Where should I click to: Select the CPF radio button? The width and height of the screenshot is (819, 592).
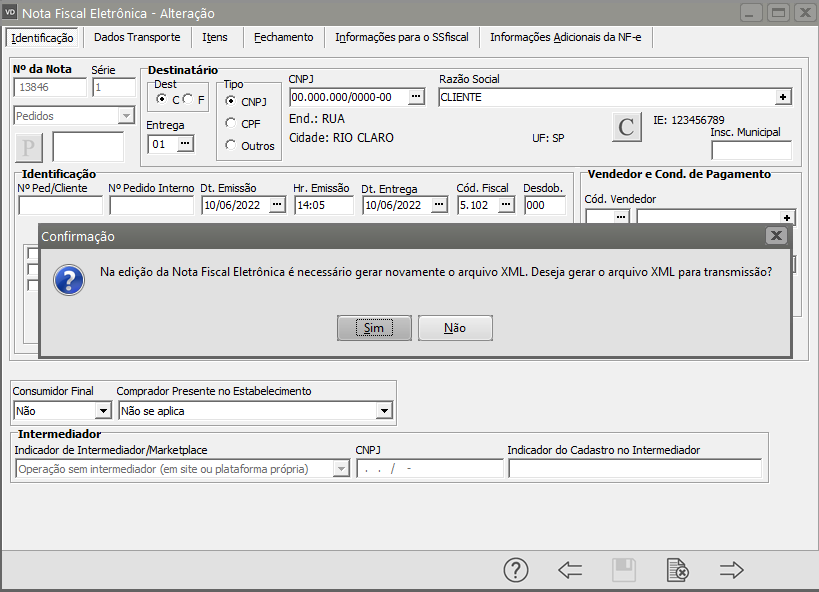231,123
